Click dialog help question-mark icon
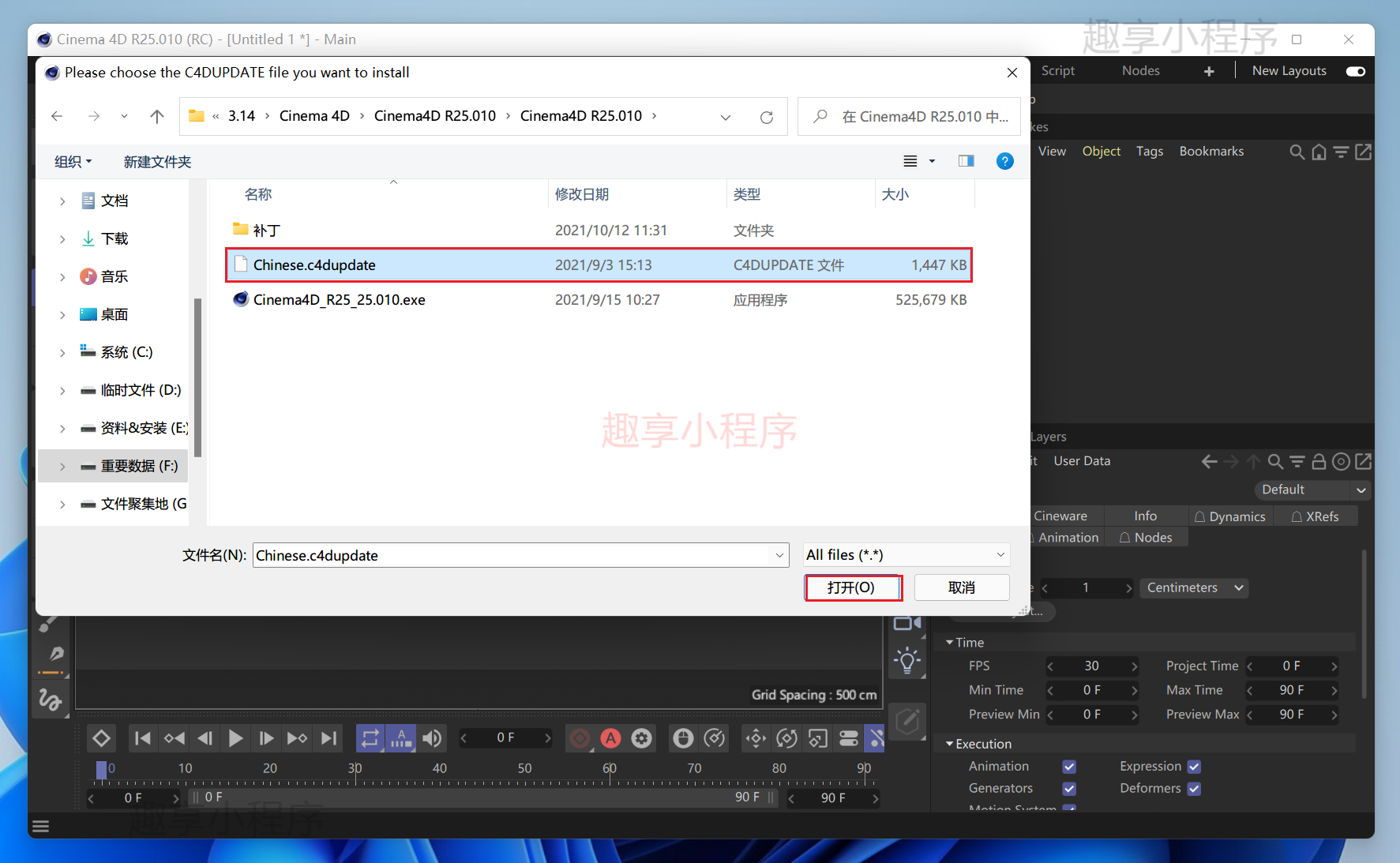 click(1004, 161)
